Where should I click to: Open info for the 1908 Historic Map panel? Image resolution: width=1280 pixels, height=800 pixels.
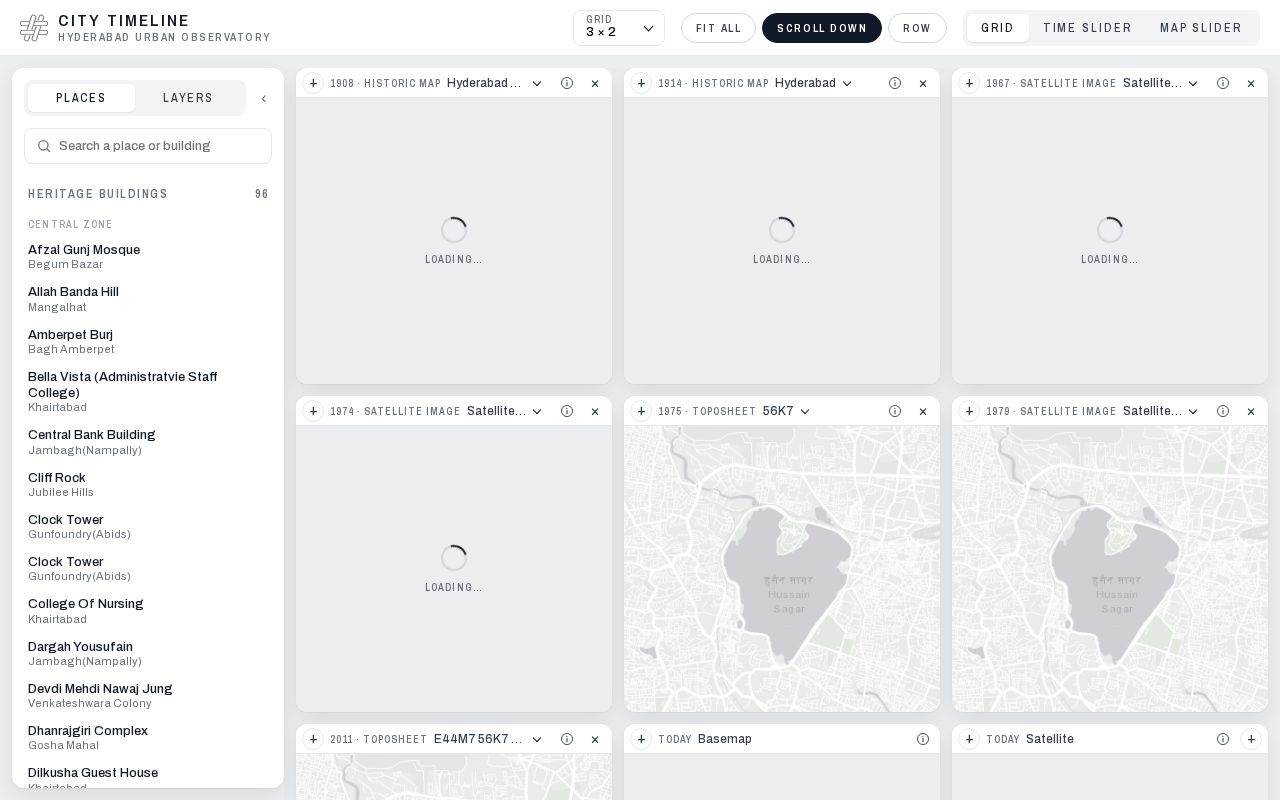(x=567, y=83)
